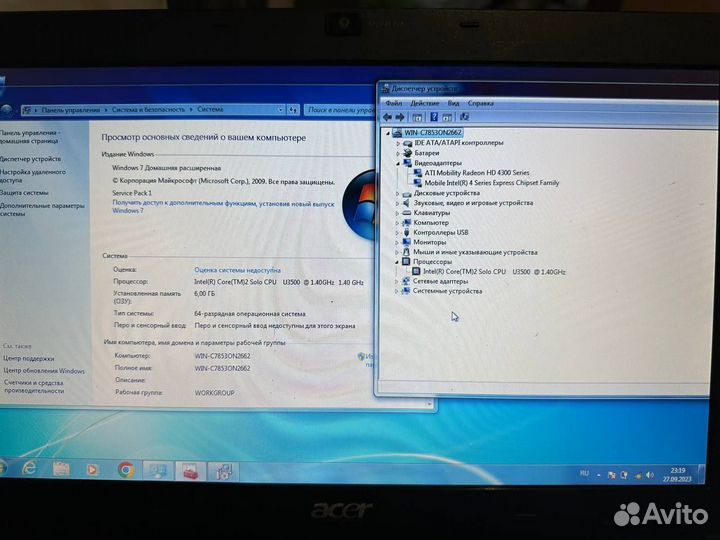Expand the Сетевые адаптеры node
720x540 pixels.
[x=397, y=281]
